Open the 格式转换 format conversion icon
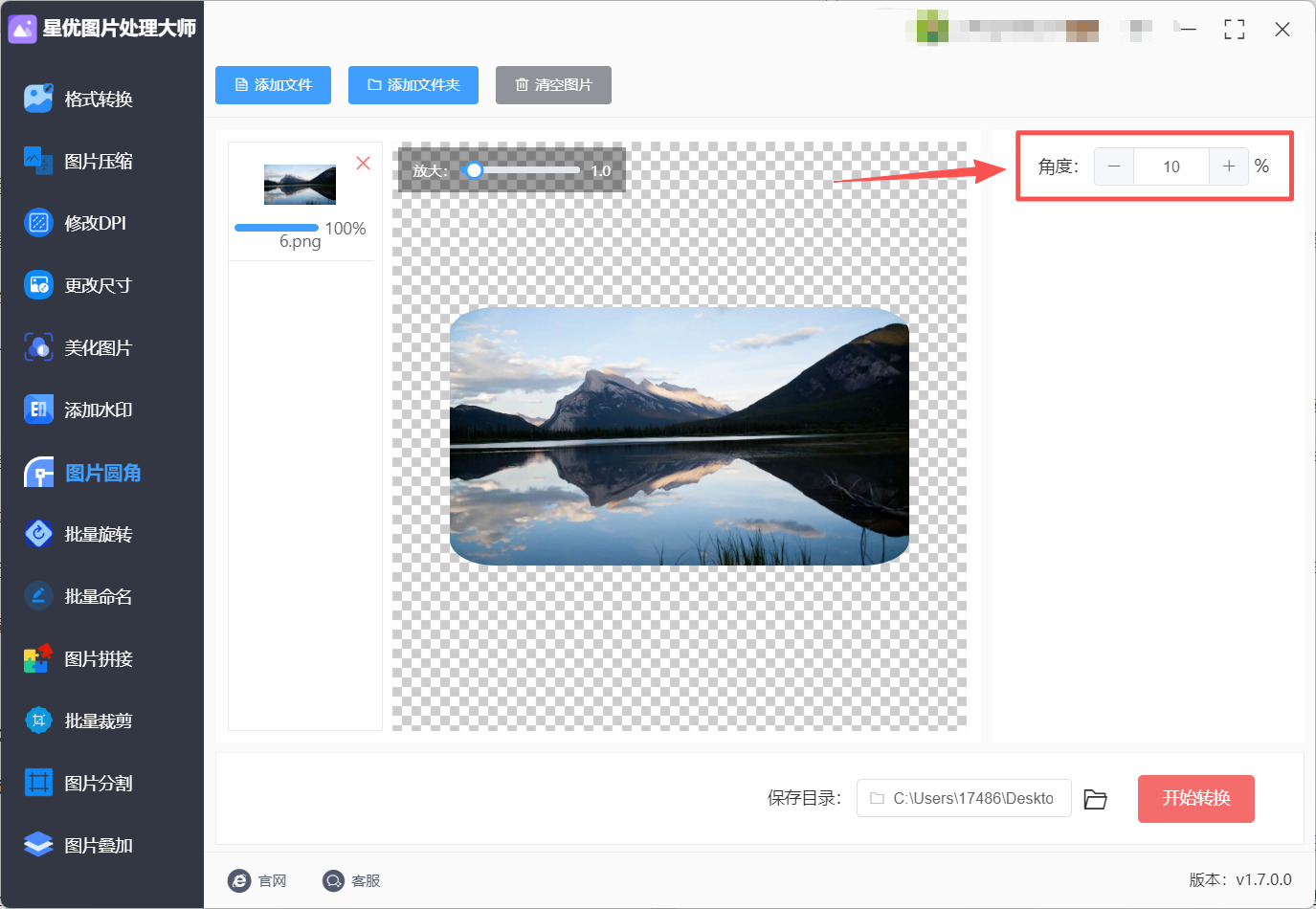The image size is (1316, 909). click(x=38, y=99)
